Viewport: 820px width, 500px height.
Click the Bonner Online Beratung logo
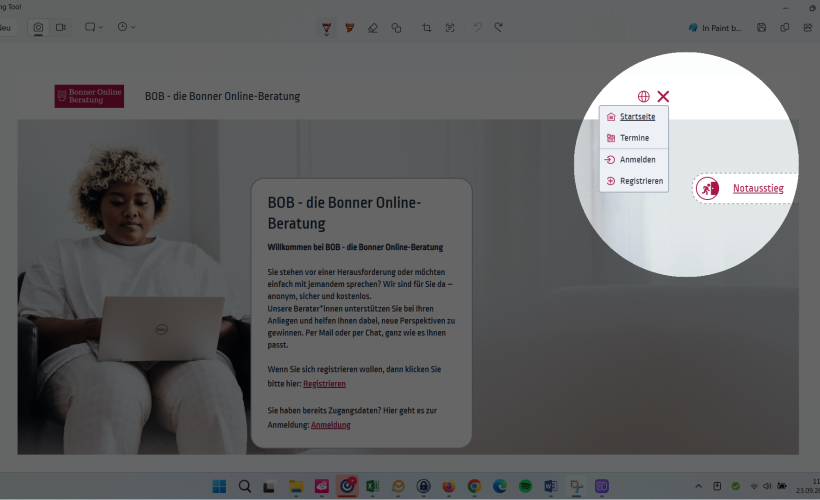pos(89,96)
